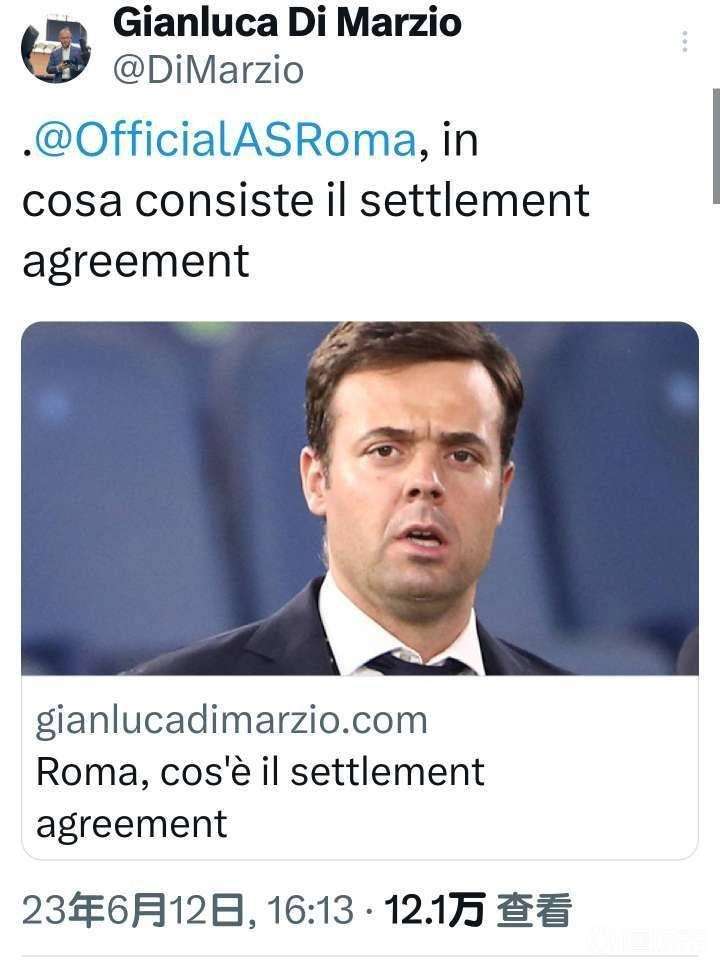Viewport: 720px width, 965px height.
Task: Open the link preview photo of the man
Action: pyautogui.click(x=360, y=499)
